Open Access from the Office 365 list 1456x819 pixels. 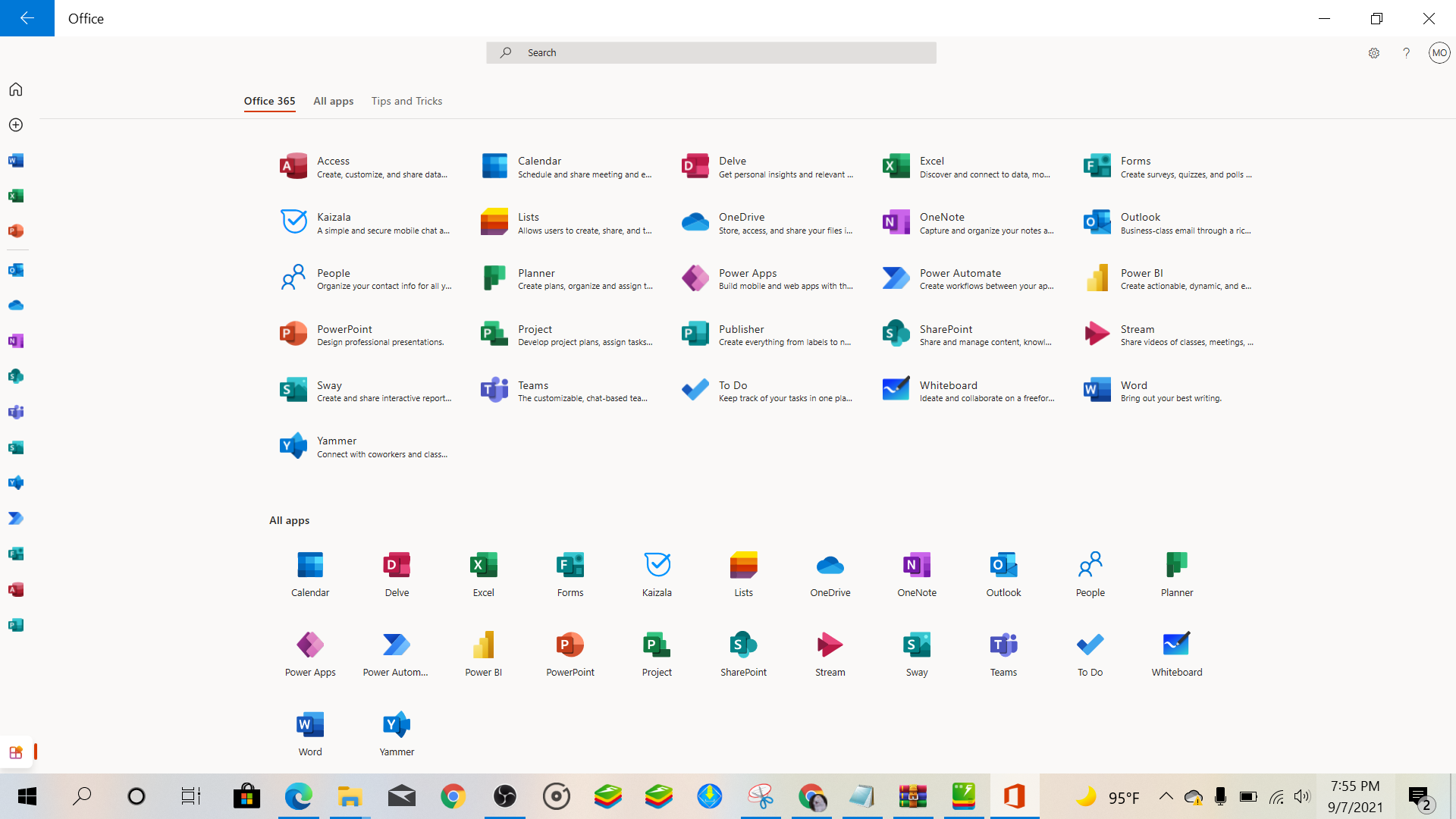click(x=333, y=162)
